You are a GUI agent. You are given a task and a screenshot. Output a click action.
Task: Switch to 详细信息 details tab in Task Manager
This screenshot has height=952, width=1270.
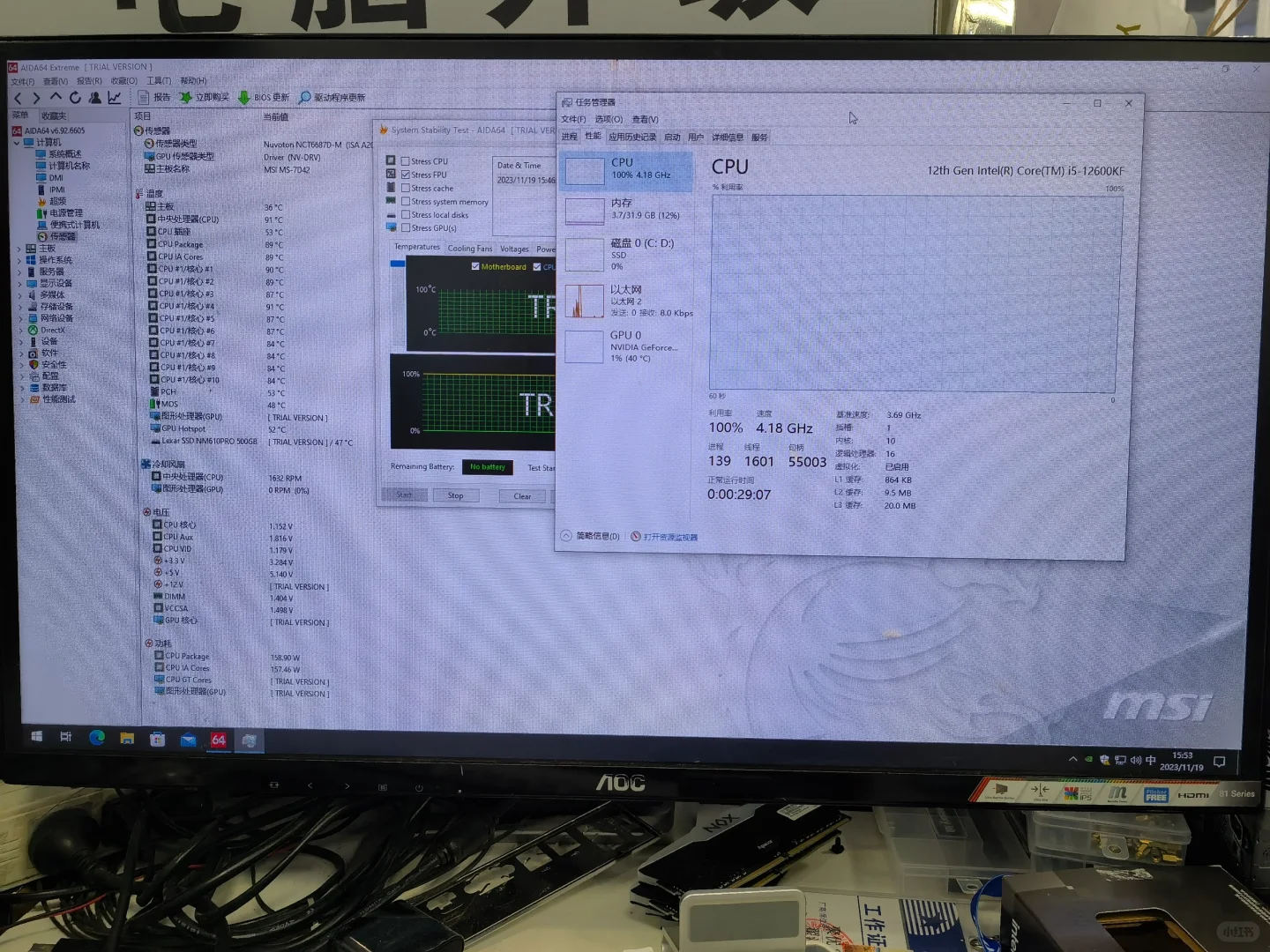point(728,138)
